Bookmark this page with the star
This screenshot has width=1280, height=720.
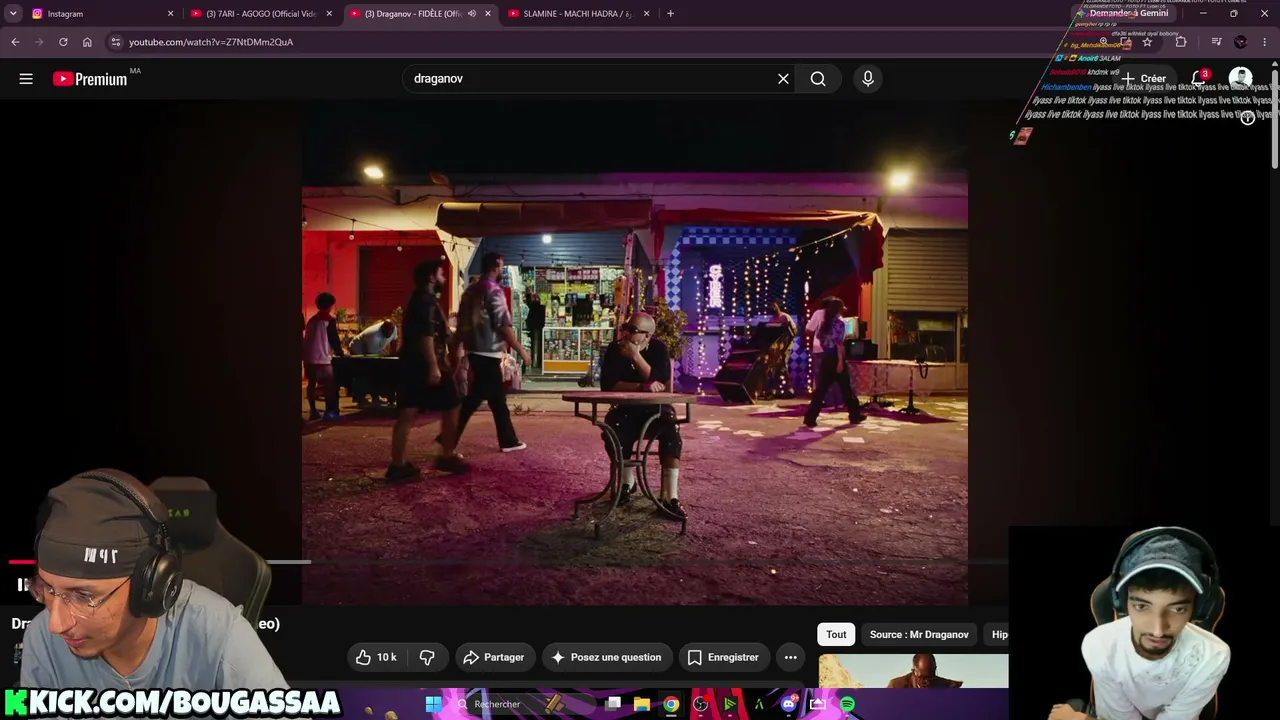(x=1147, y=42)
